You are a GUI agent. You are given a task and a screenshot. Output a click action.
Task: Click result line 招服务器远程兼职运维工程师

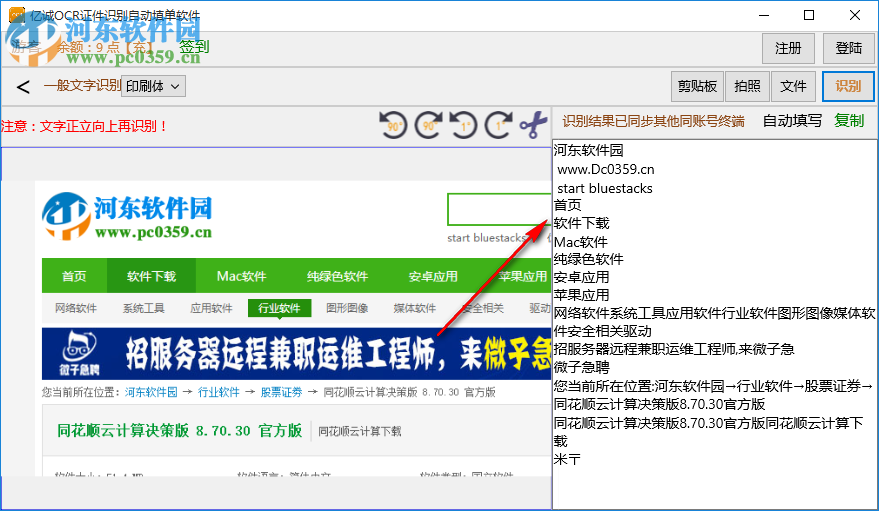(674, 350)
